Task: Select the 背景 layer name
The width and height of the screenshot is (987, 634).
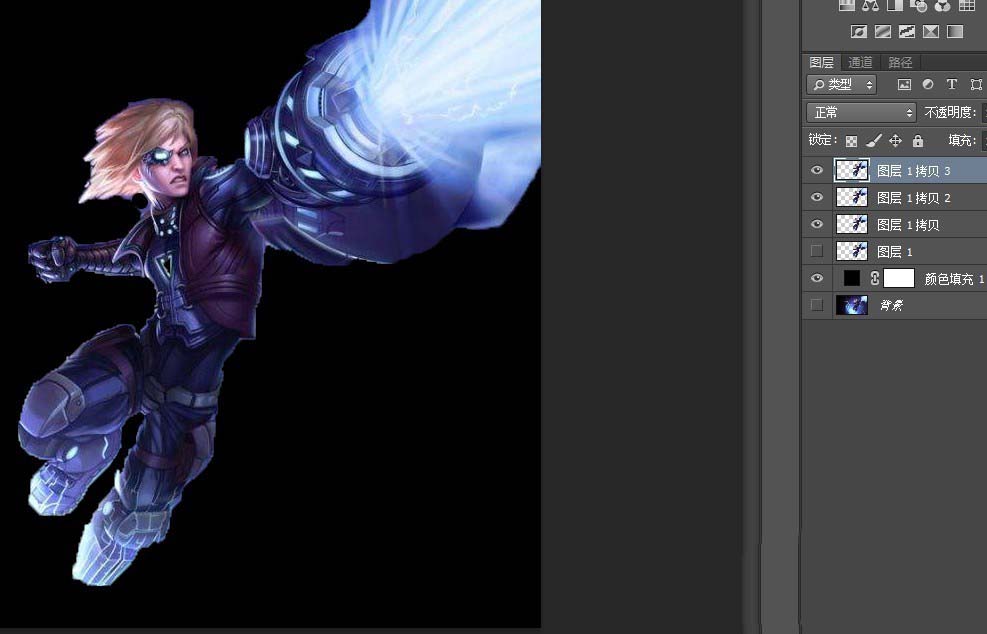Action: click(x=891, y=305)
